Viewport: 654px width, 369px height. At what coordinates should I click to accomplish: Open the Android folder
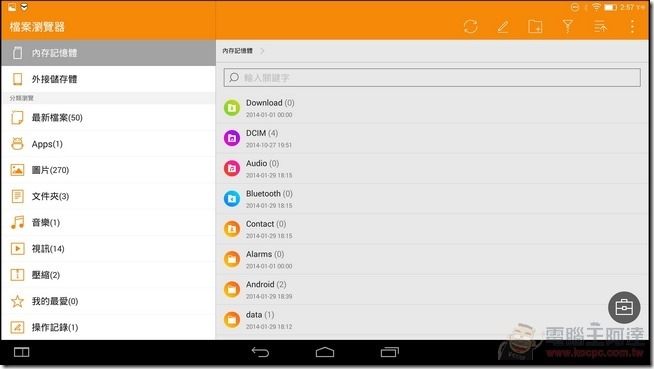coord(432,289)
